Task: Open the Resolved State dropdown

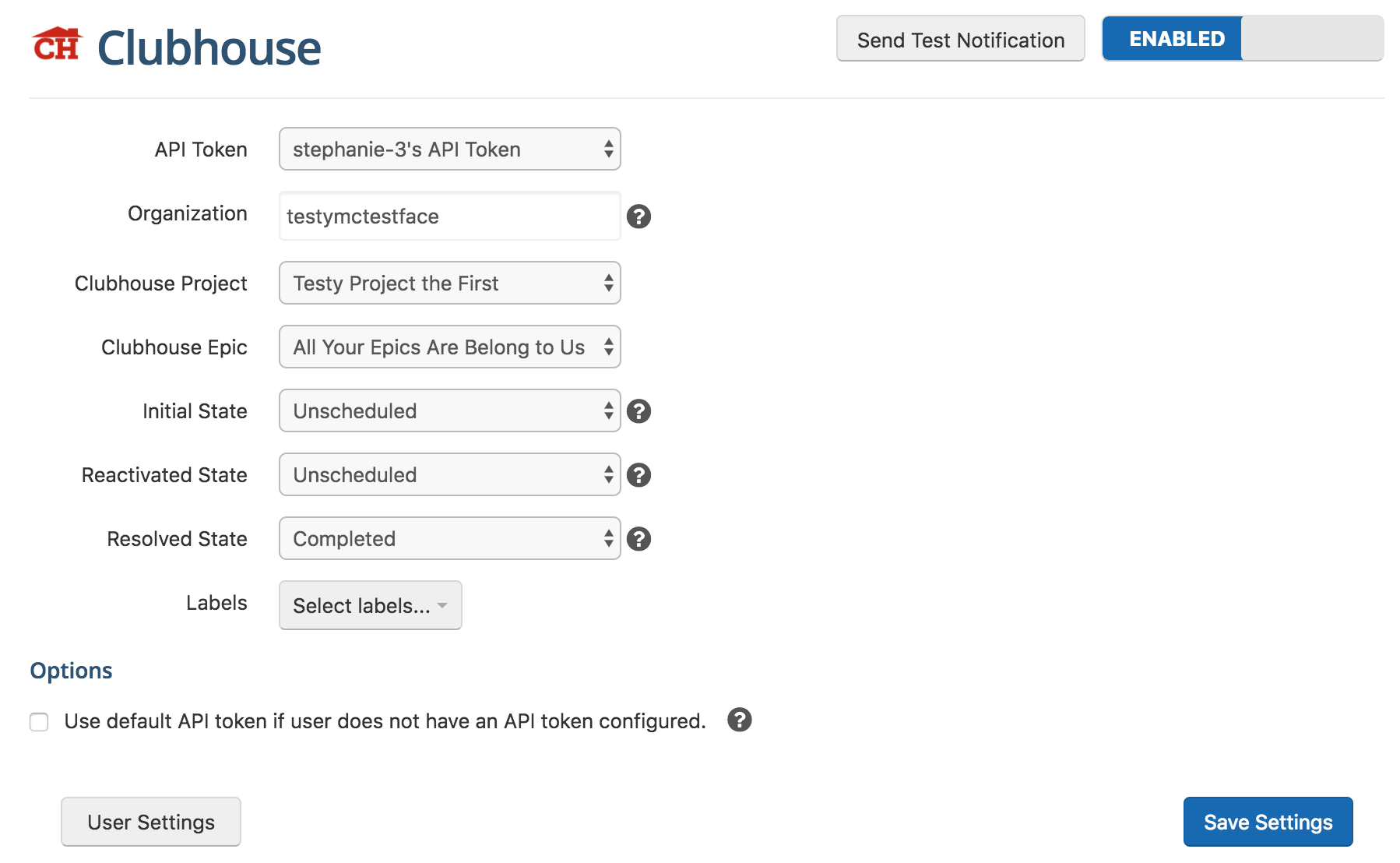Action: click(x=450, y=538)
